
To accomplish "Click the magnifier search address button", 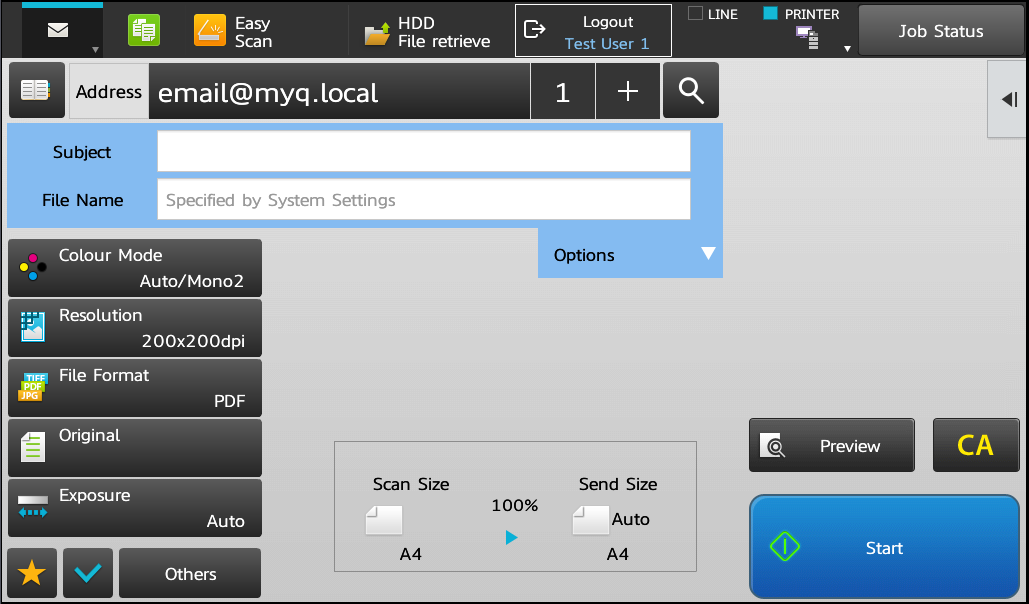I will coord(691,91).
